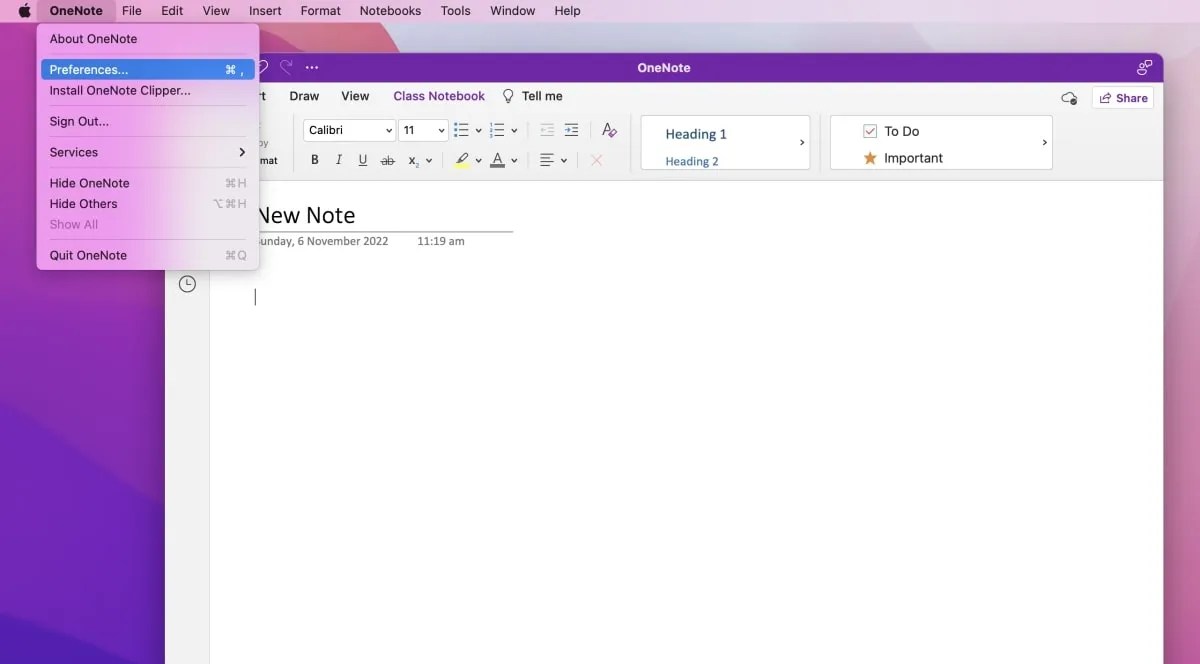Open the font size dropdown
The image size is (1200, 664).
[x=422, y=129]
